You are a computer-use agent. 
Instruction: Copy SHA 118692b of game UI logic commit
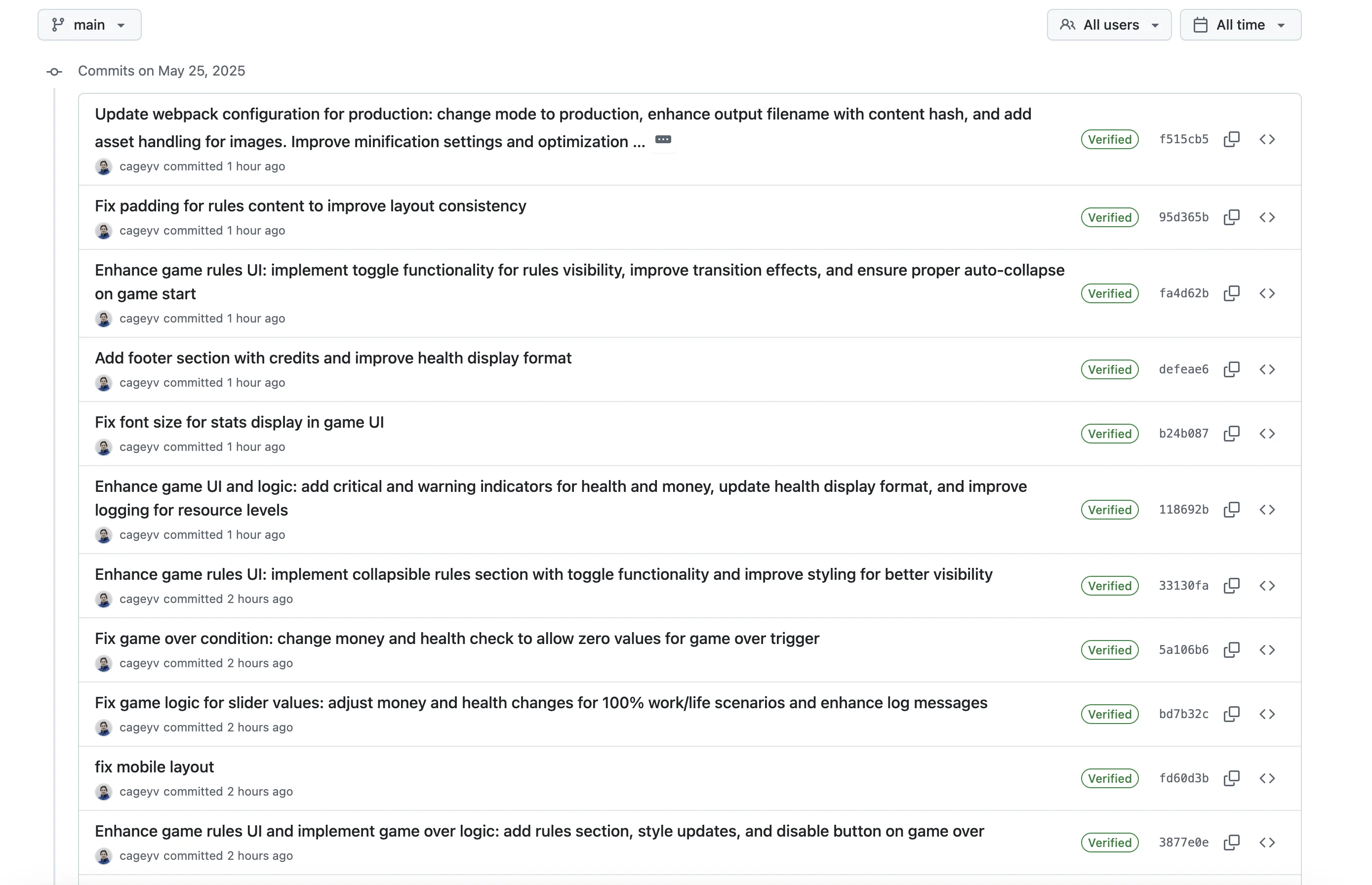(x=1232, y=510)
